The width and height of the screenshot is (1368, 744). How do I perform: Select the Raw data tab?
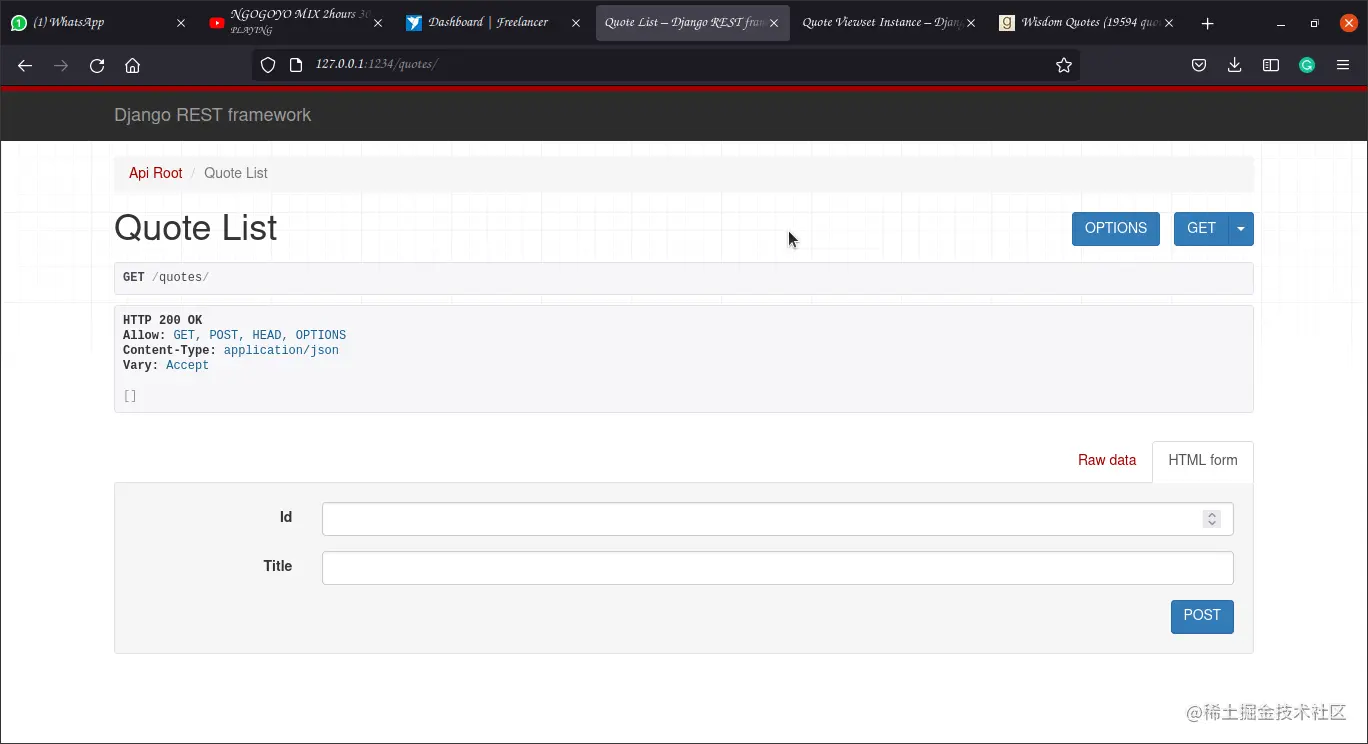tap(1107, 461)
